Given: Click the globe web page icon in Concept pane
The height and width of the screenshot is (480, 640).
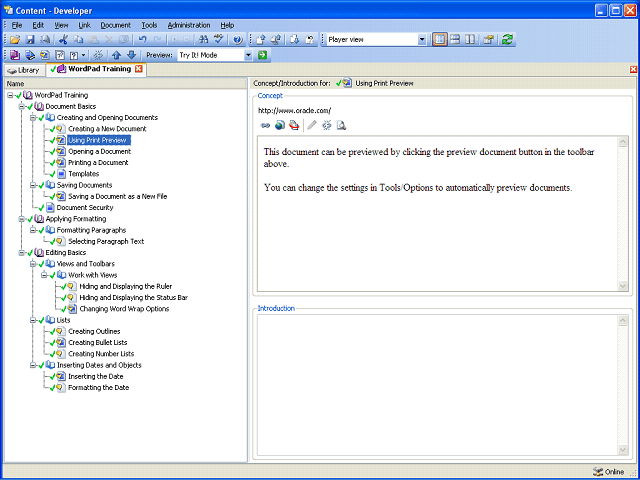Looking at the screenshot, I should (x=280, y=125).
